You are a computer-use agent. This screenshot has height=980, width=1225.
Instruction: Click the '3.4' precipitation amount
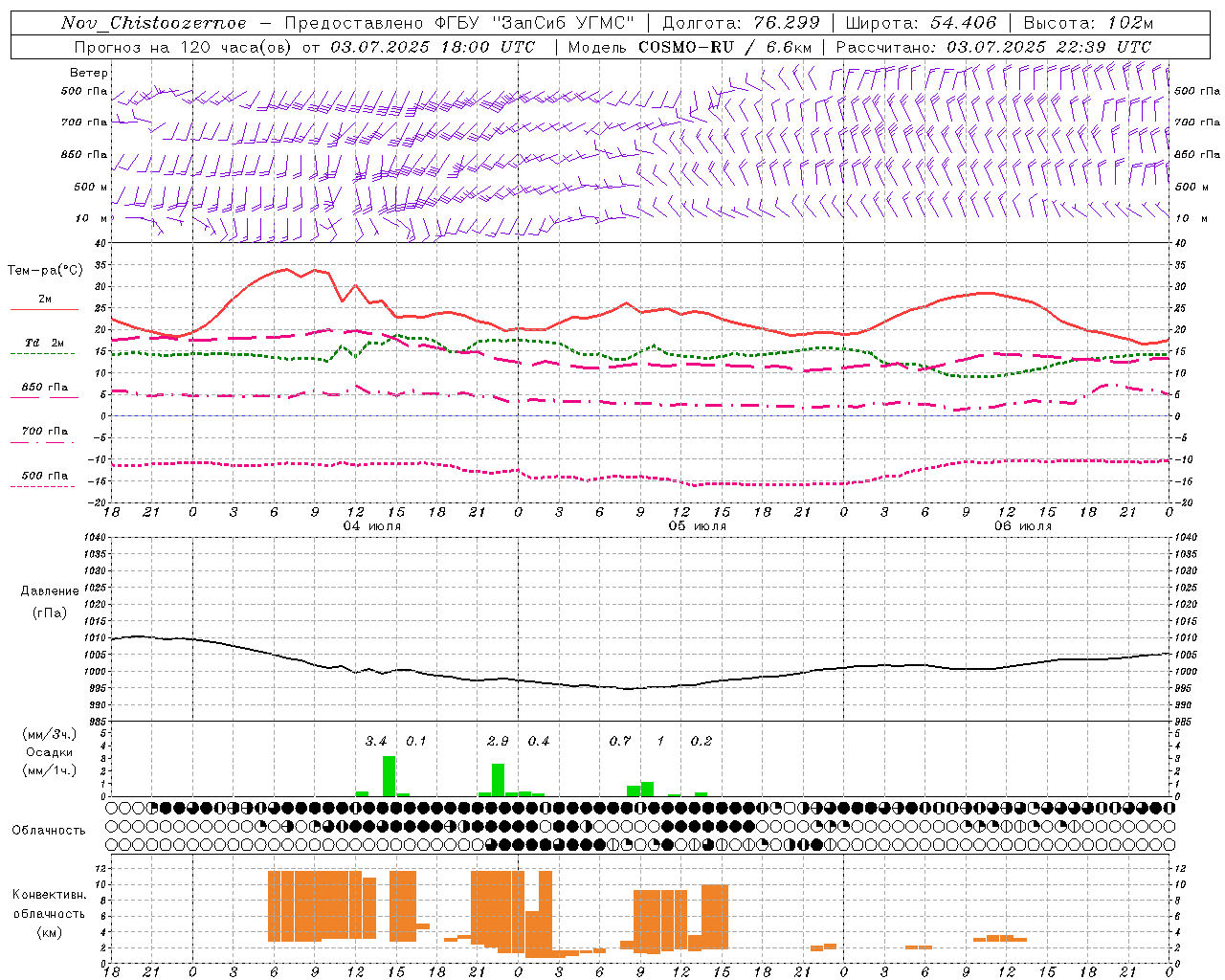coord(376,742)
